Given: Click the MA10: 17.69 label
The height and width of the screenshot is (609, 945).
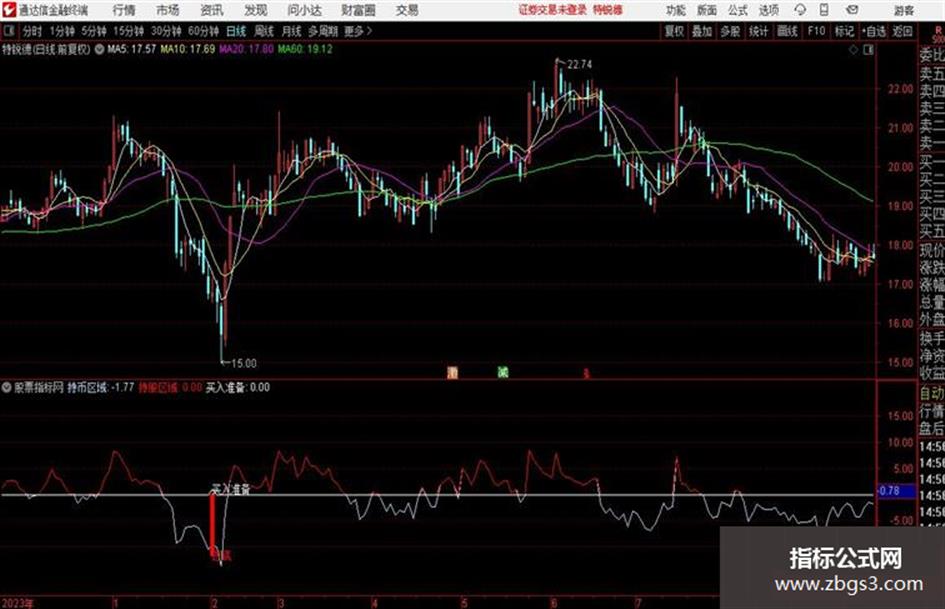Looking at the screenshot, I should click(187, 49).
